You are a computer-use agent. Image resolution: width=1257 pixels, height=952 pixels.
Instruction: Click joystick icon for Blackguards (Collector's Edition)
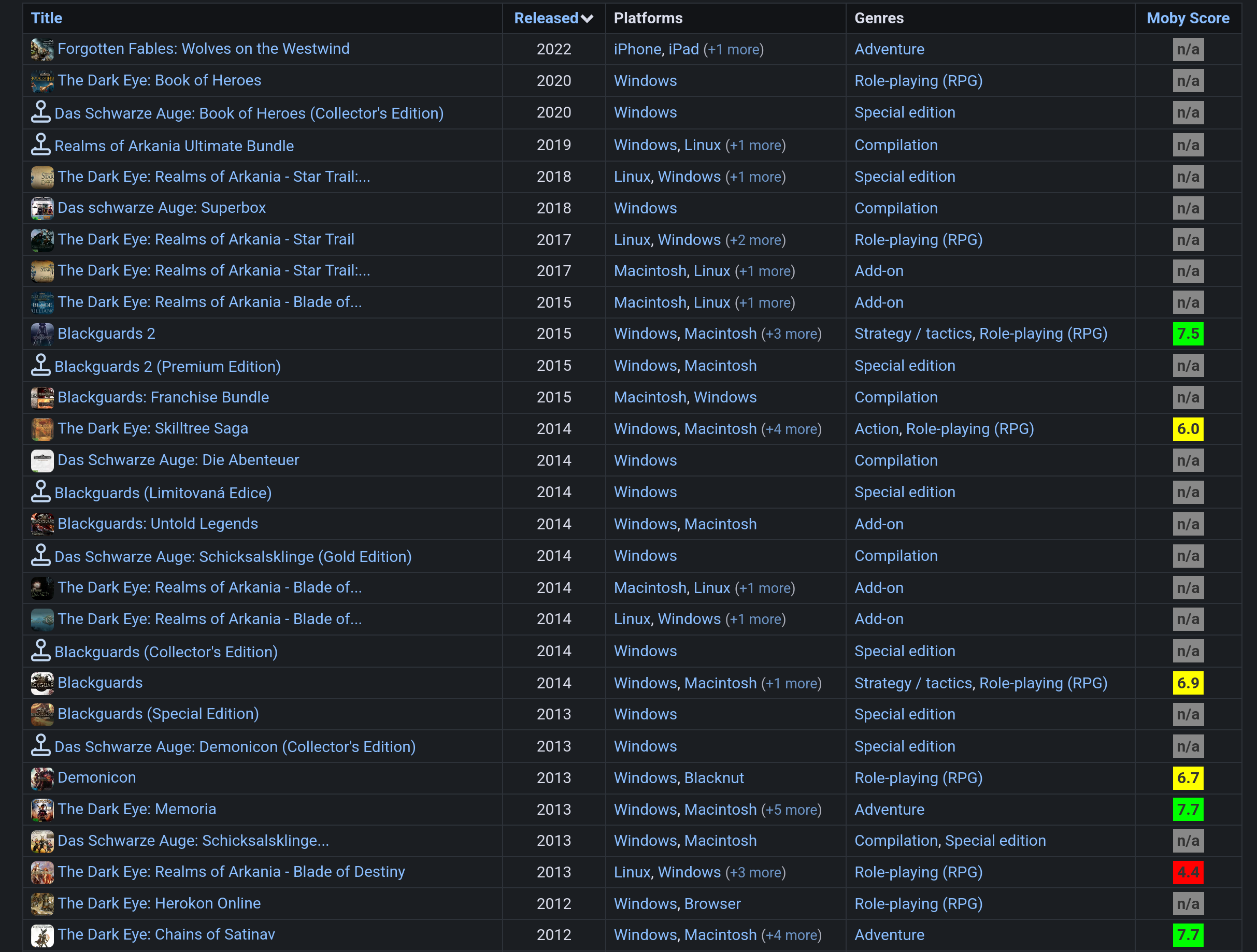tap(41, 651)
